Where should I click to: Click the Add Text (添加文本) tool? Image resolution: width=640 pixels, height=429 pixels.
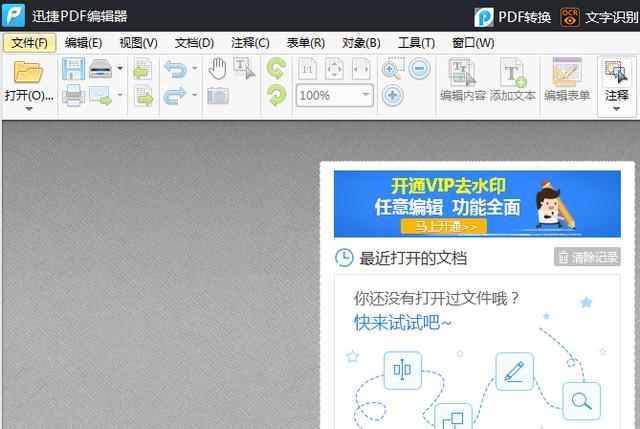[x=514, y=80]
